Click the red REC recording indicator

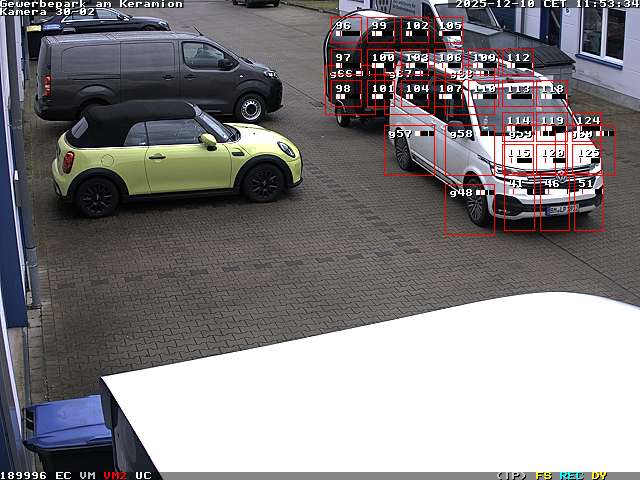tap(571, 475)
